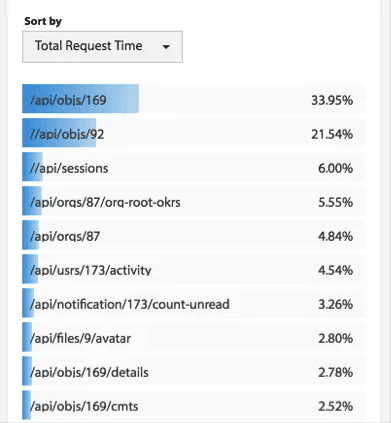The height and width of the screenshot is (423, 391).
Task: Select the //api/sessions endpoint row
Action: click(x=194, y=167)
